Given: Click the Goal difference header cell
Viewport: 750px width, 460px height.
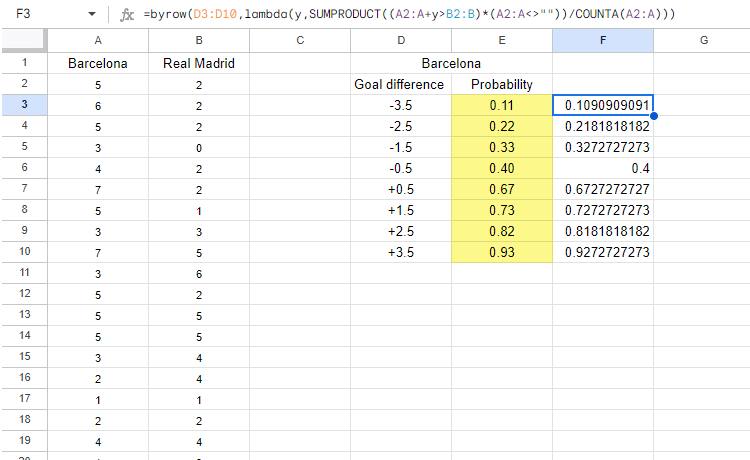Looking at the screenshot, I should [x=401, y=84].
